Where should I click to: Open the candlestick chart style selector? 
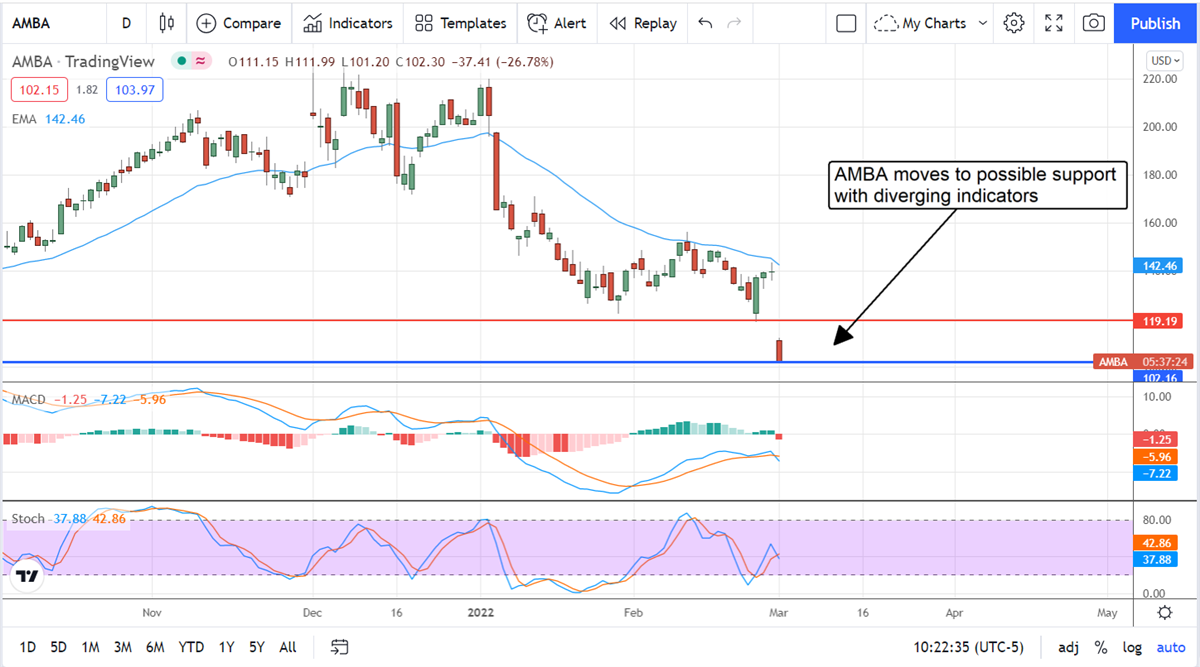tap(167, 23)
